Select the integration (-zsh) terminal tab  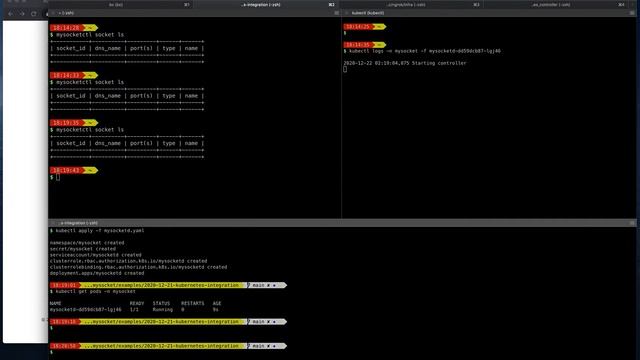(266, 4)
